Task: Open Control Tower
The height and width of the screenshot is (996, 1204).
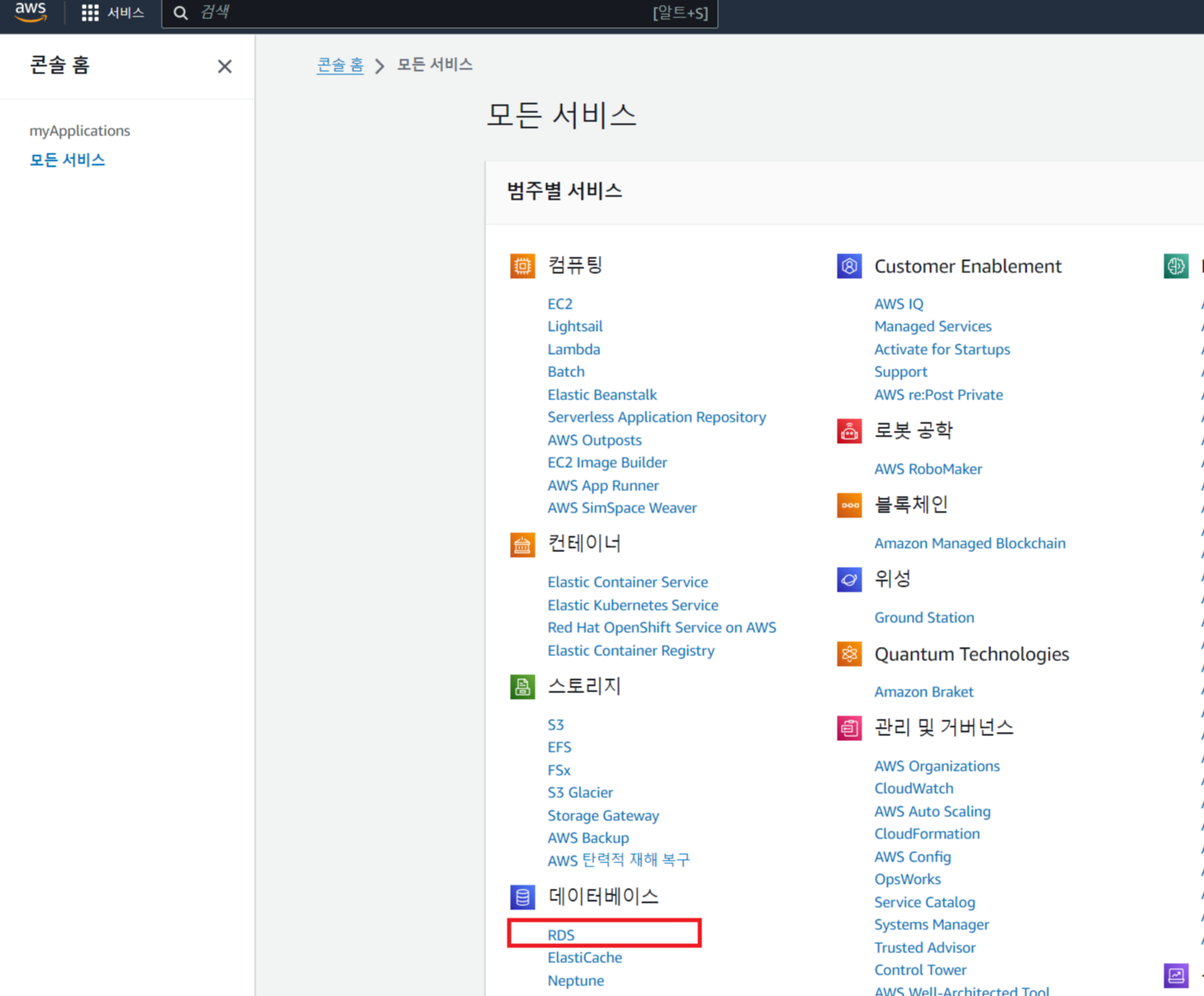Action: pos(920,970)
